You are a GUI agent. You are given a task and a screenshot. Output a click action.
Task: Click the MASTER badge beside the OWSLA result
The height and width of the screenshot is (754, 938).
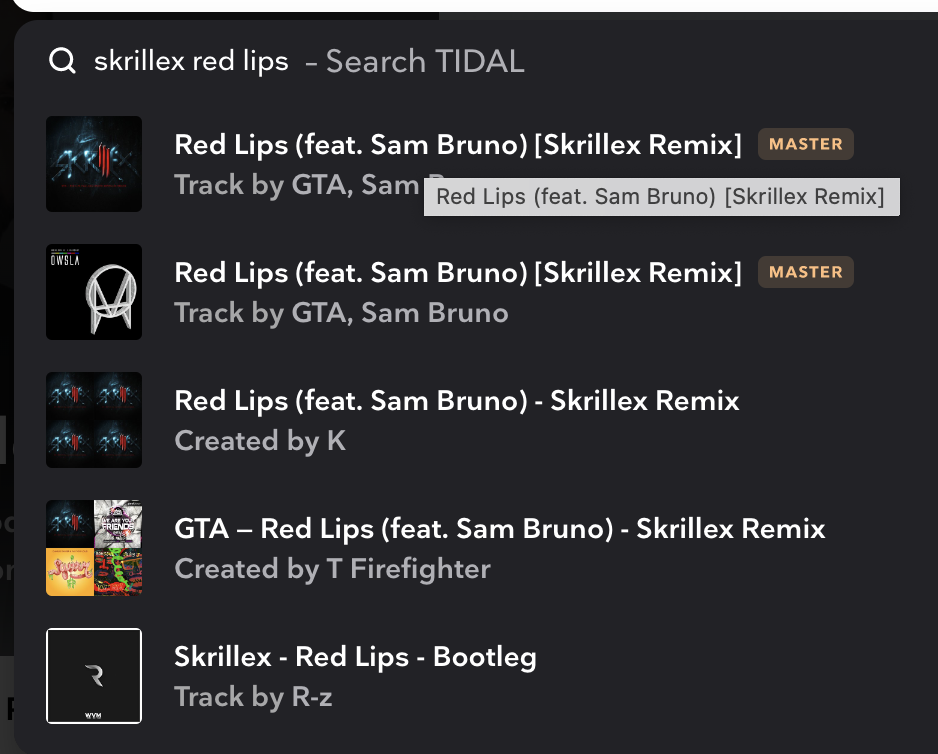coord(805,272)
